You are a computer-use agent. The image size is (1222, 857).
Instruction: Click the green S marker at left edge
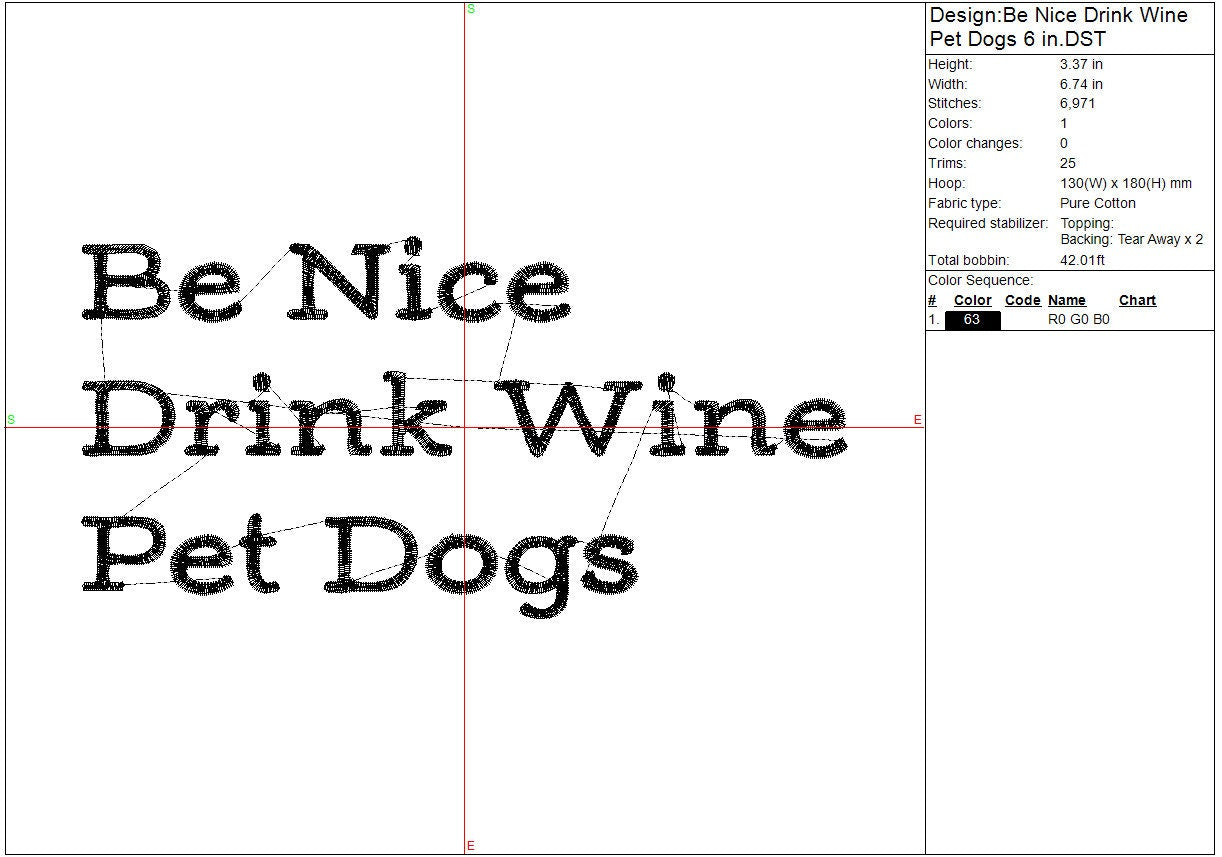point(11,419)
